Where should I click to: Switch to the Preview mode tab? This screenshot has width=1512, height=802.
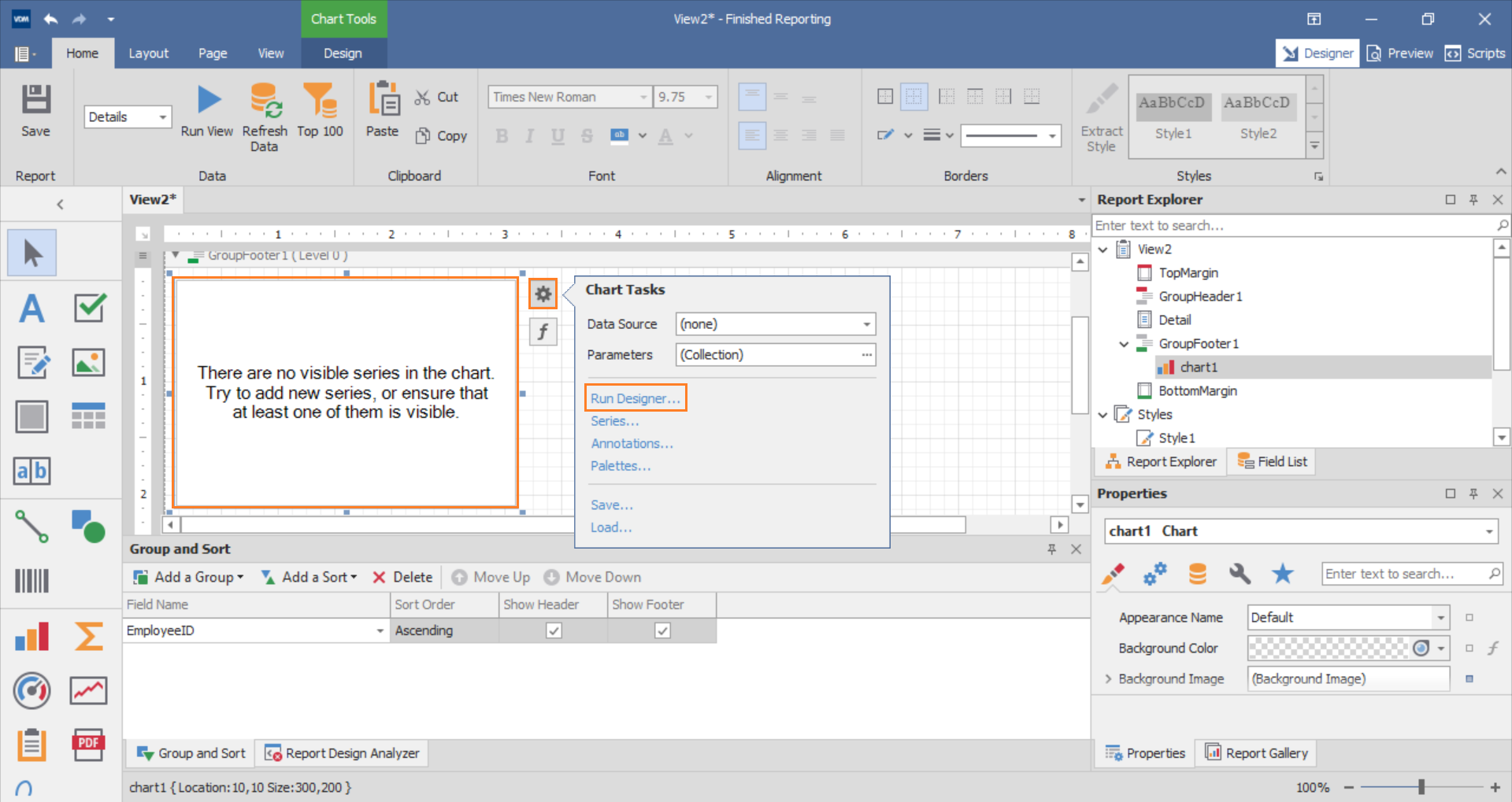pyautogui.click(x=1400, y=54)
